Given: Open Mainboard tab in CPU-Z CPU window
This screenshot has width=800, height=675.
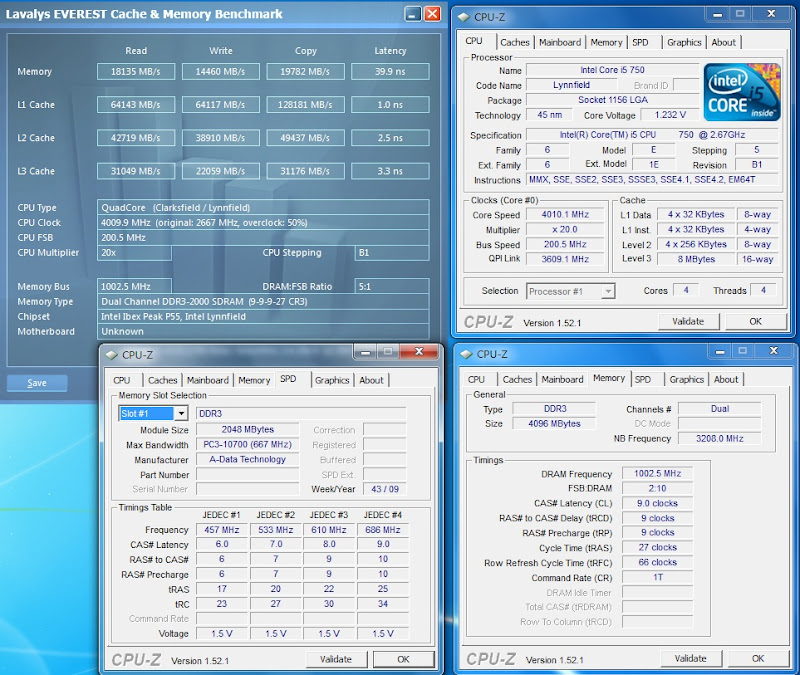Looking at the screenshot, I should (x=560, y=42).
